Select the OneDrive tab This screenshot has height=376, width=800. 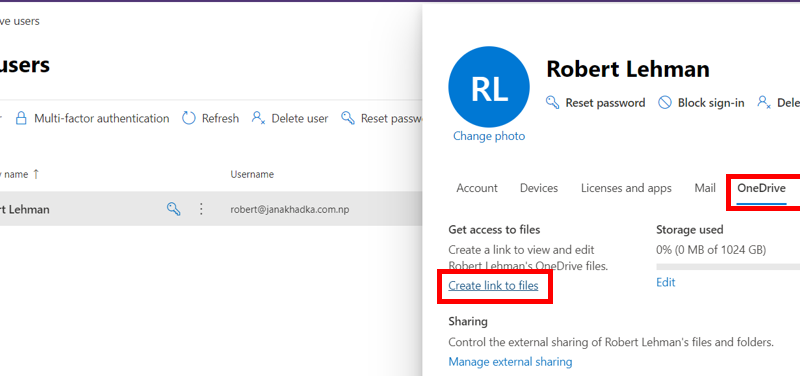pos(761,188)
